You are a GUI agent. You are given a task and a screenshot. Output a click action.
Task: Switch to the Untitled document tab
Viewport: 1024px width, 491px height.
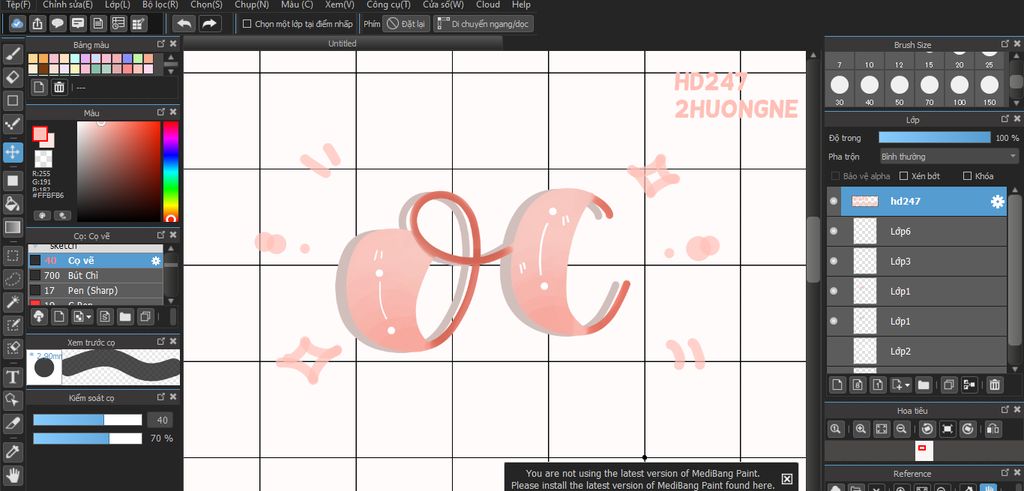[x=342, y=43]
